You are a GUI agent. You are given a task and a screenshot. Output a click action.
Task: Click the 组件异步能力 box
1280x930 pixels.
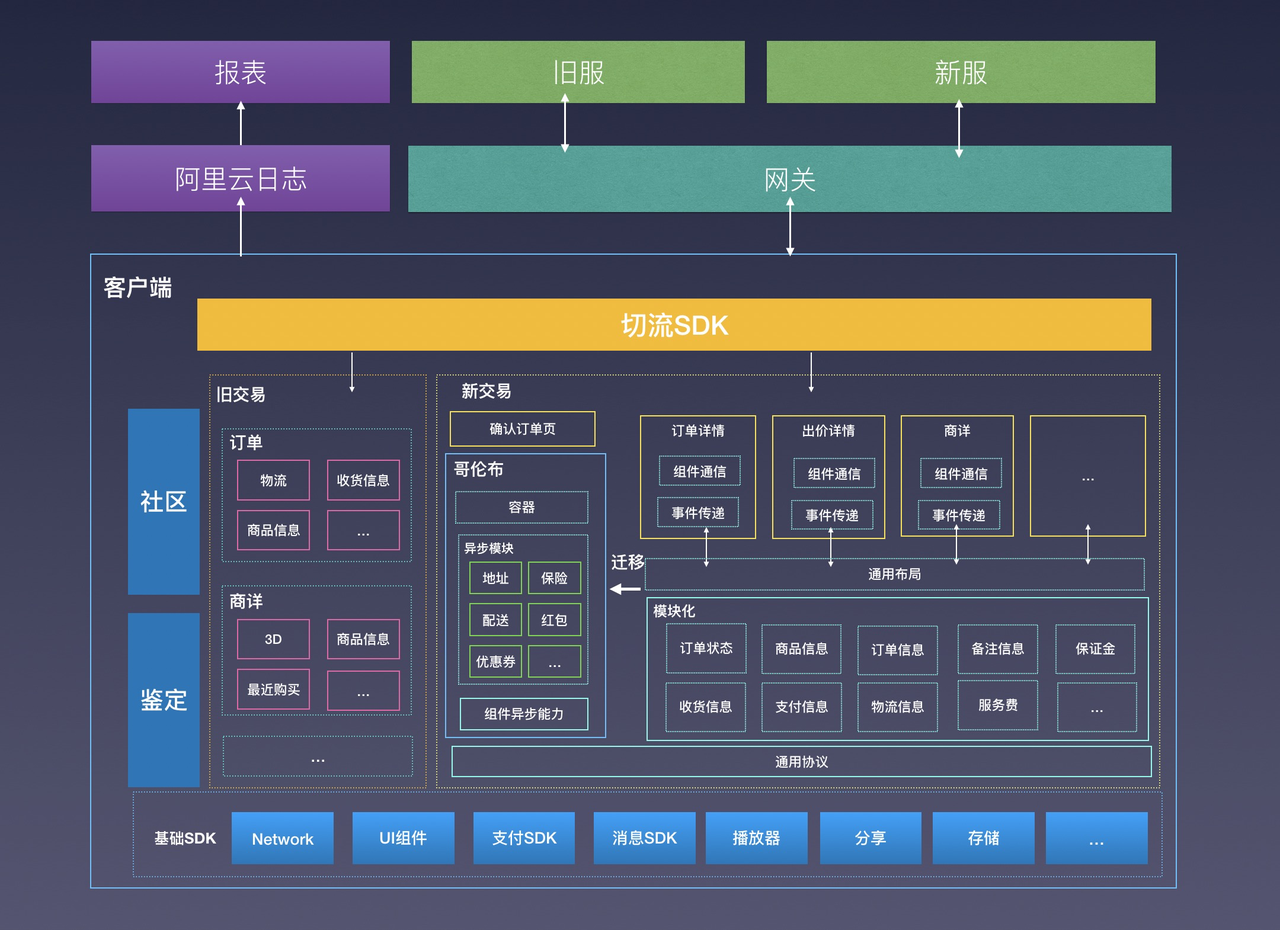(x=524, y=714)
